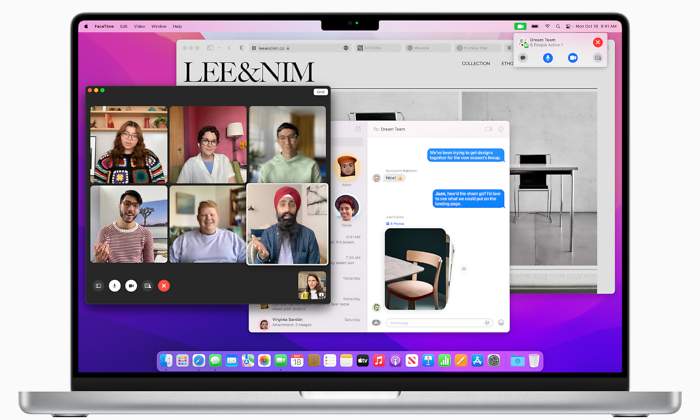This screenshot has width=700, height=420.
Task: Start screen sharing from FaceTime call window
Action: tap(148, 286)
